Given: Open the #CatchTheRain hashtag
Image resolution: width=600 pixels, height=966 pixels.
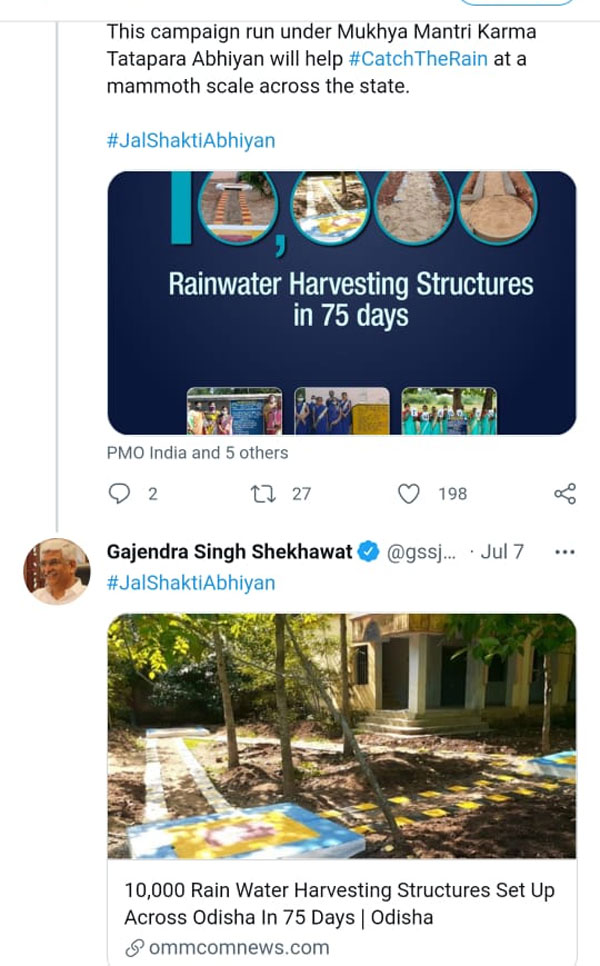Looking at the screenshot, I should 418,58.
